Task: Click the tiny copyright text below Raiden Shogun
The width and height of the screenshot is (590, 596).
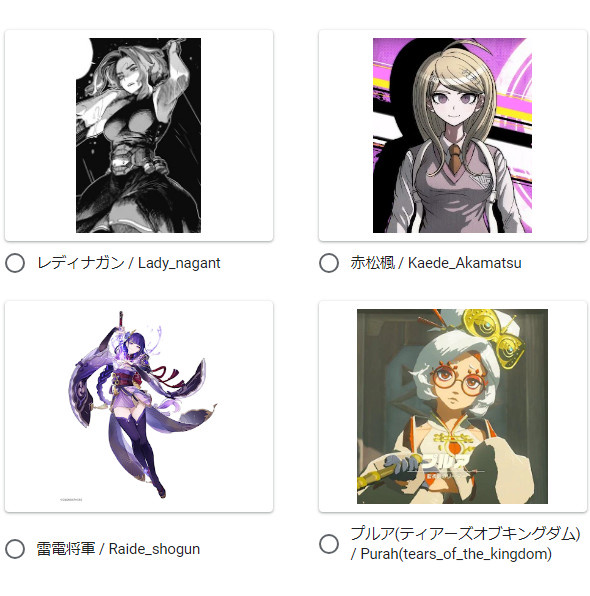Action: 71,499
